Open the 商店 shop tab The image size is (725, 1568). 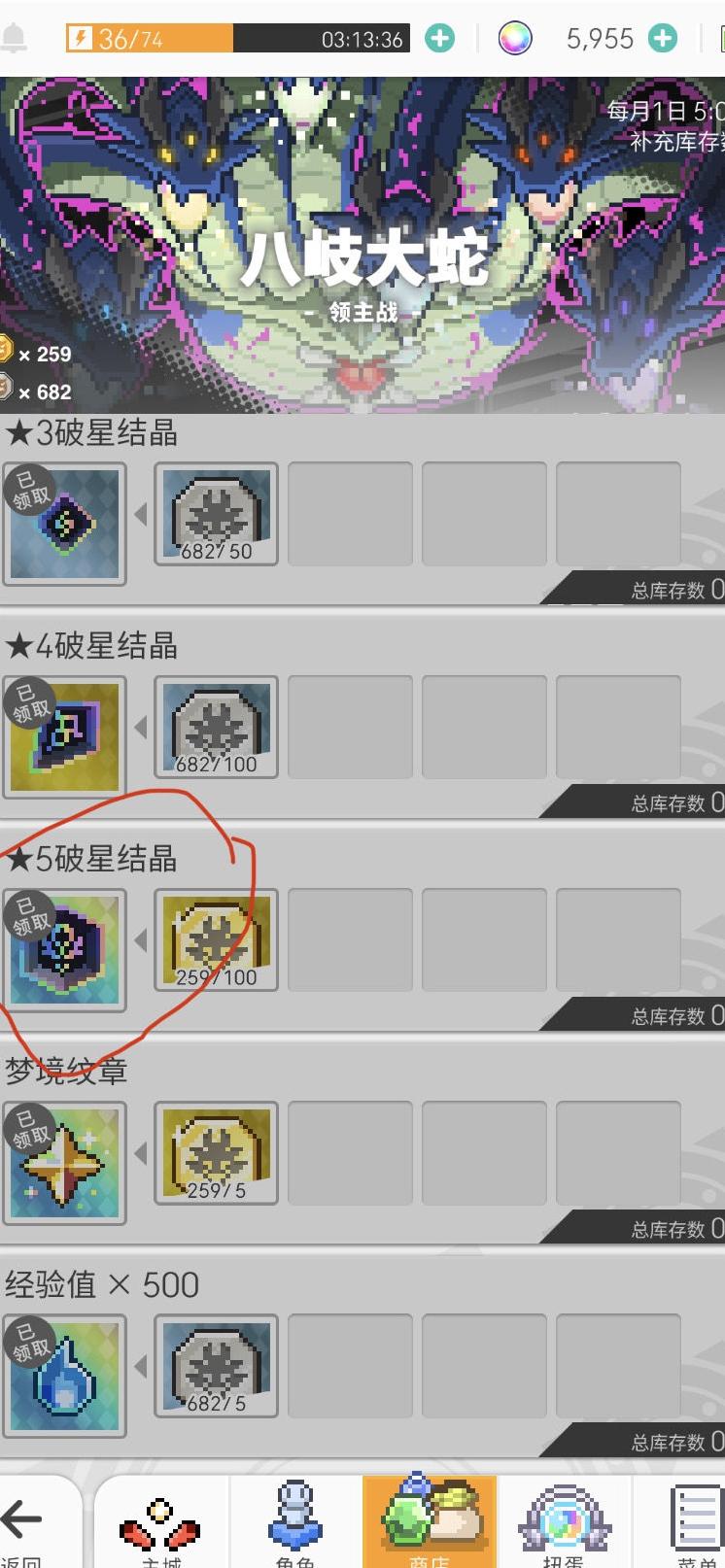pyautogui.click(x=430, y=1523)
